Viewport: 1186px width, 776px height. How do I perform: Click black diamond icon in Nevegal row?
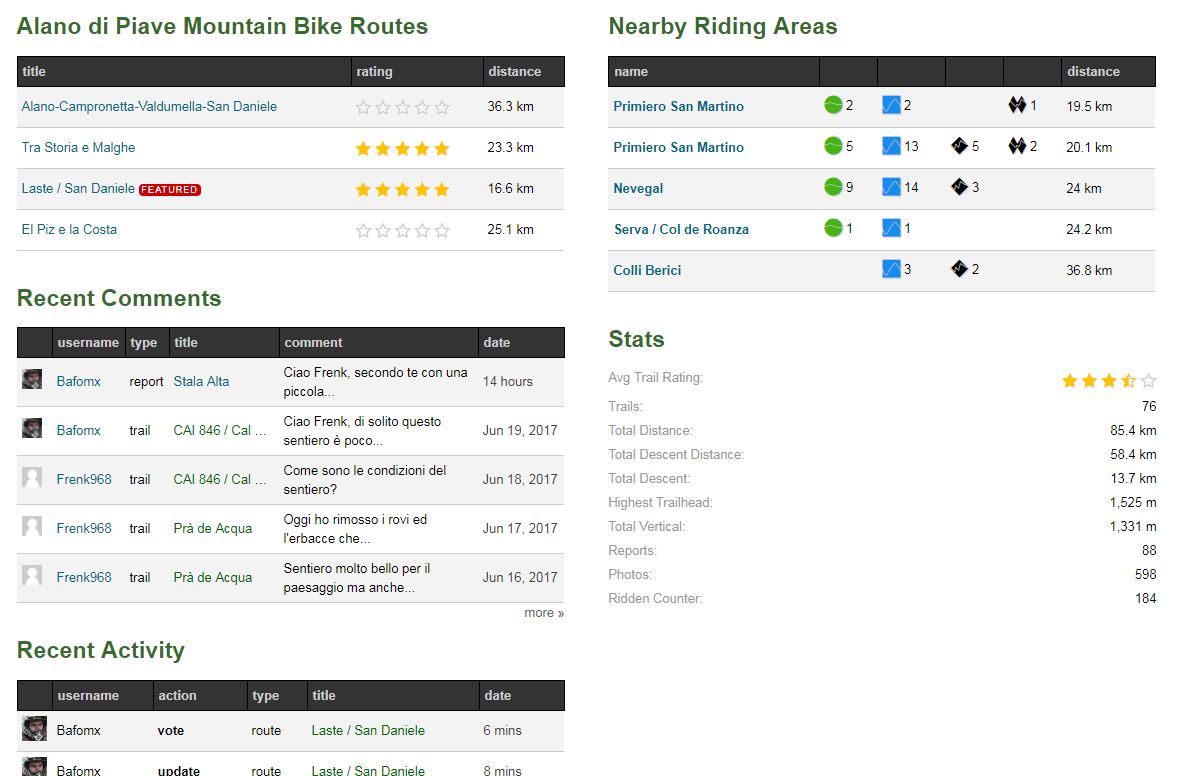pyautogui.click(x=959, y=187)
